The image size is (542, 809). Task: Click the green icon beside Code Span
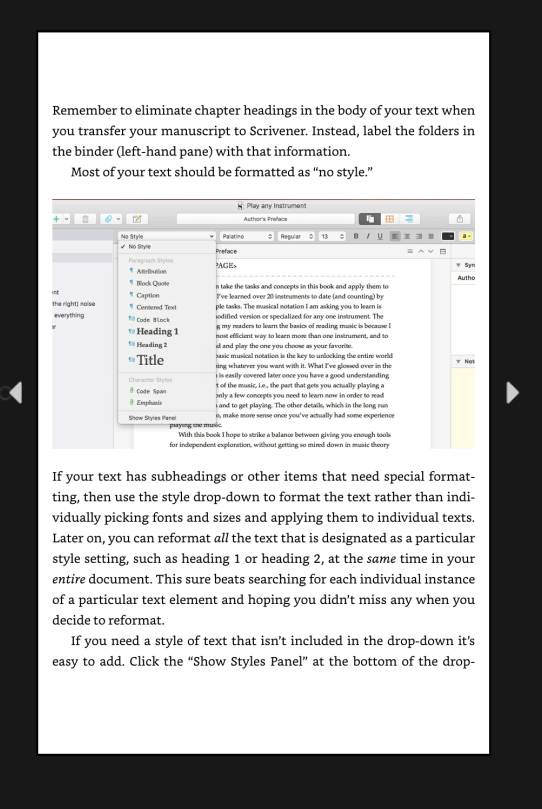pyautogui.click(x=132, y=391)
